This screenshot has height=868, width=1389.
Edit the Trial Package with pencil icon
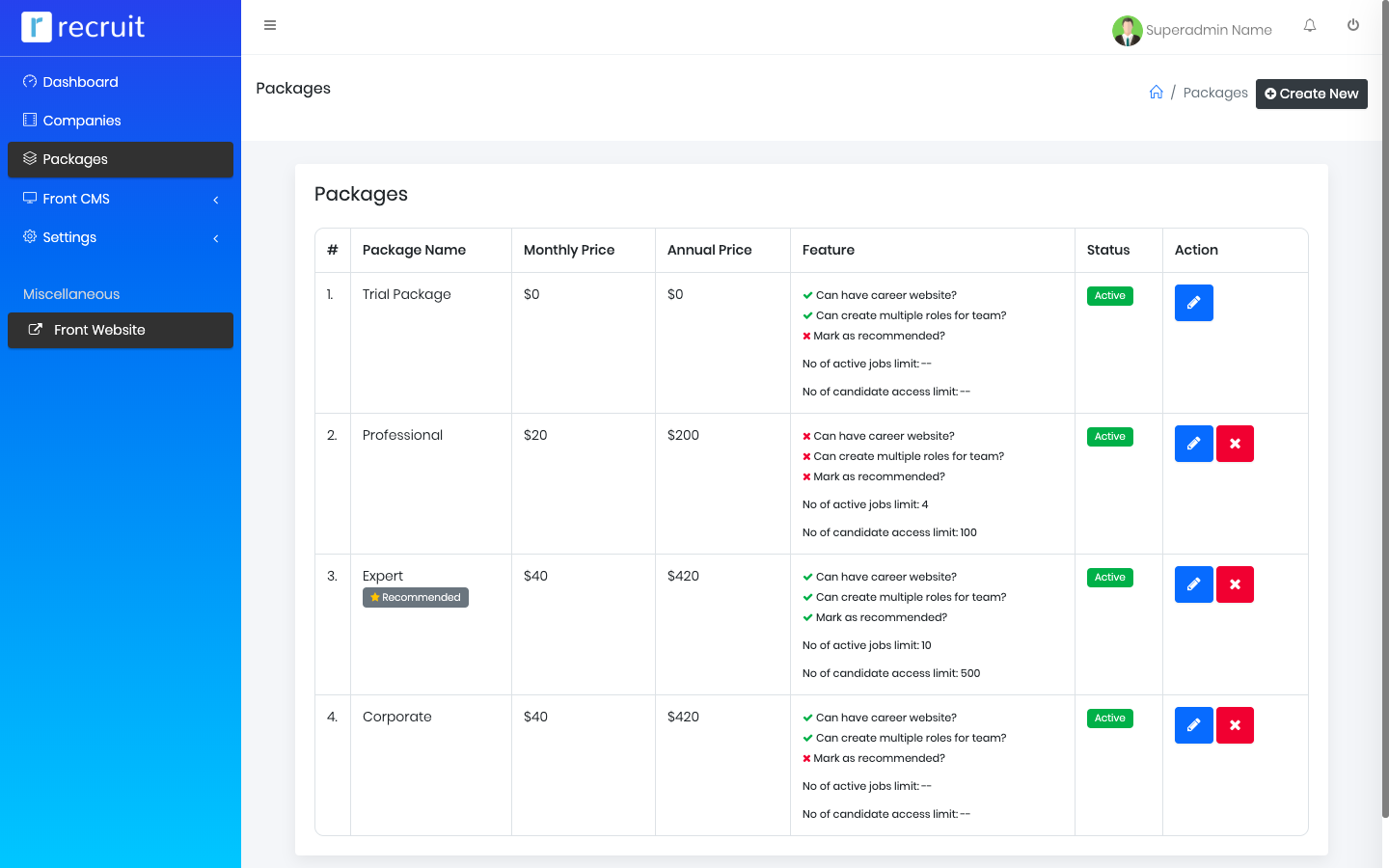(x=1193, y=303)
